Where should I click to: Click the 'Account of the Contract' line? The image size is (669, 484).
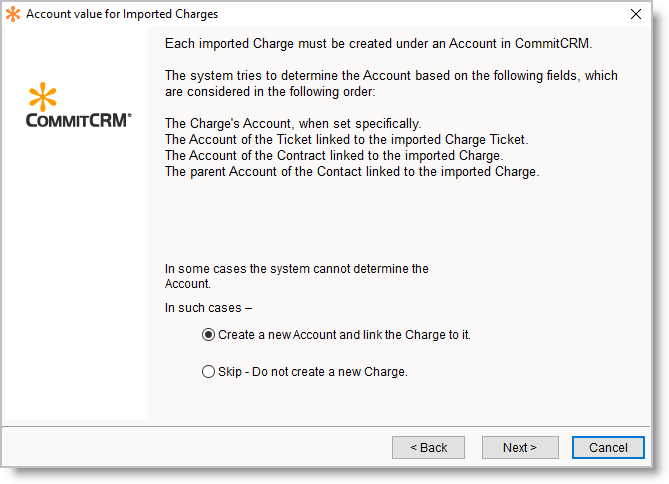[333, 155]
